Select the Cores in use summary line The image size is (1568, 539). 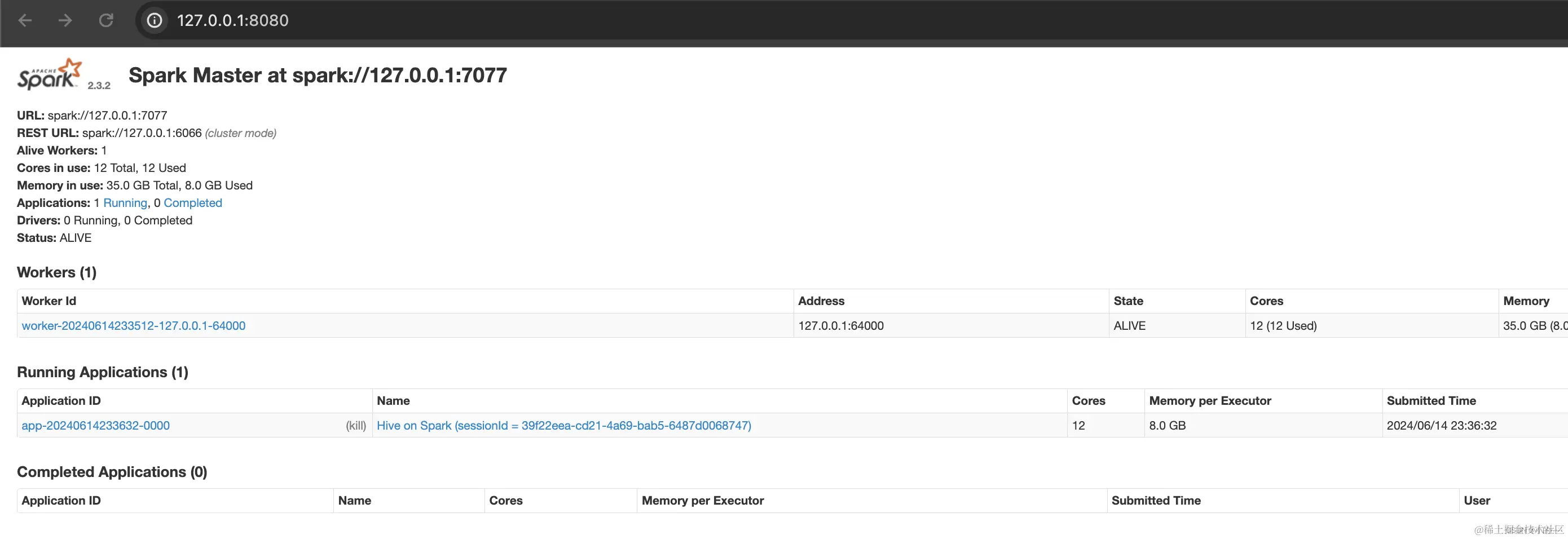point(102,167)
